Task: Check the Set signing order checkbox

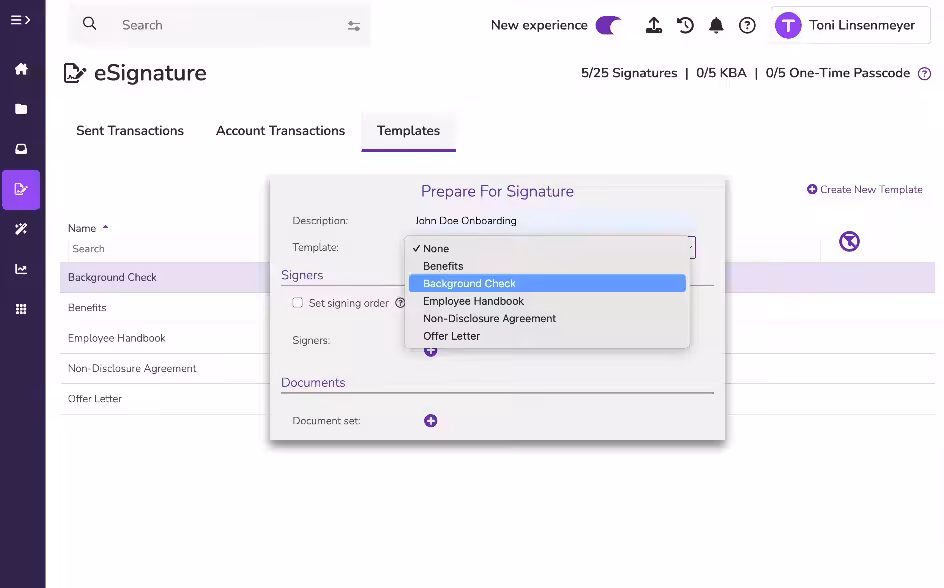Action: (x=297, y=303)
